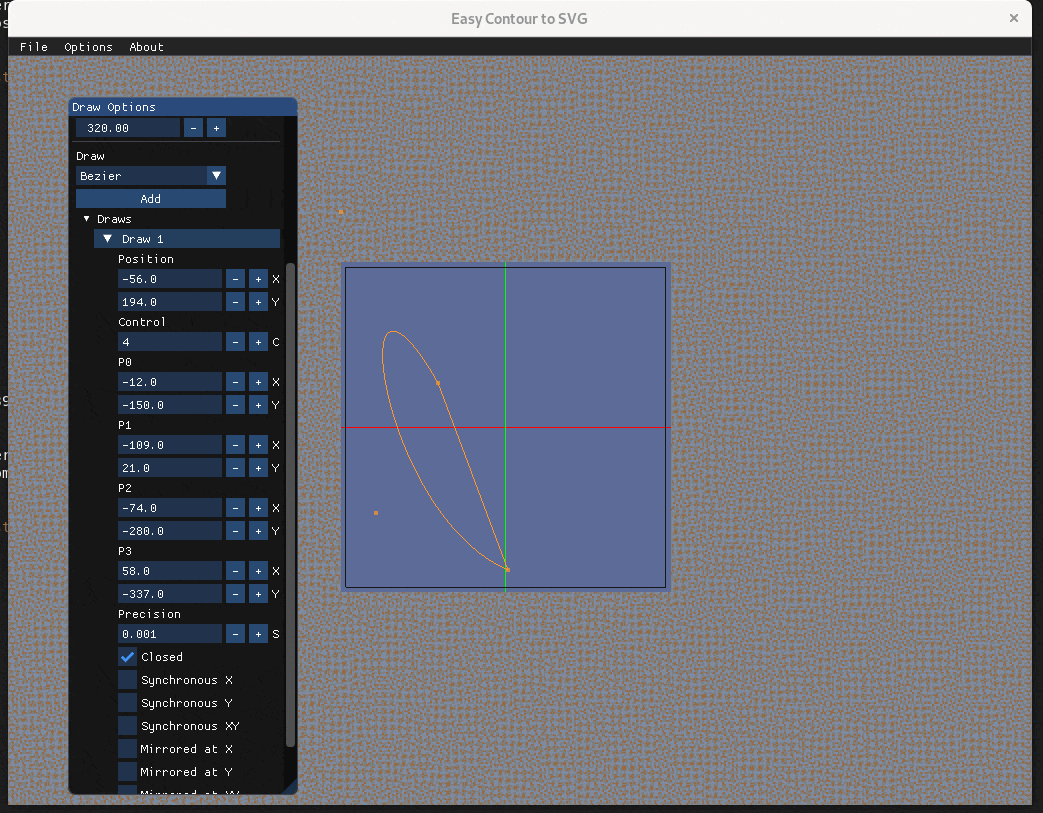This screenshot has height=813, width=1043.
Task: Enable Synchronous X checkbox
Action: [127, 680]
